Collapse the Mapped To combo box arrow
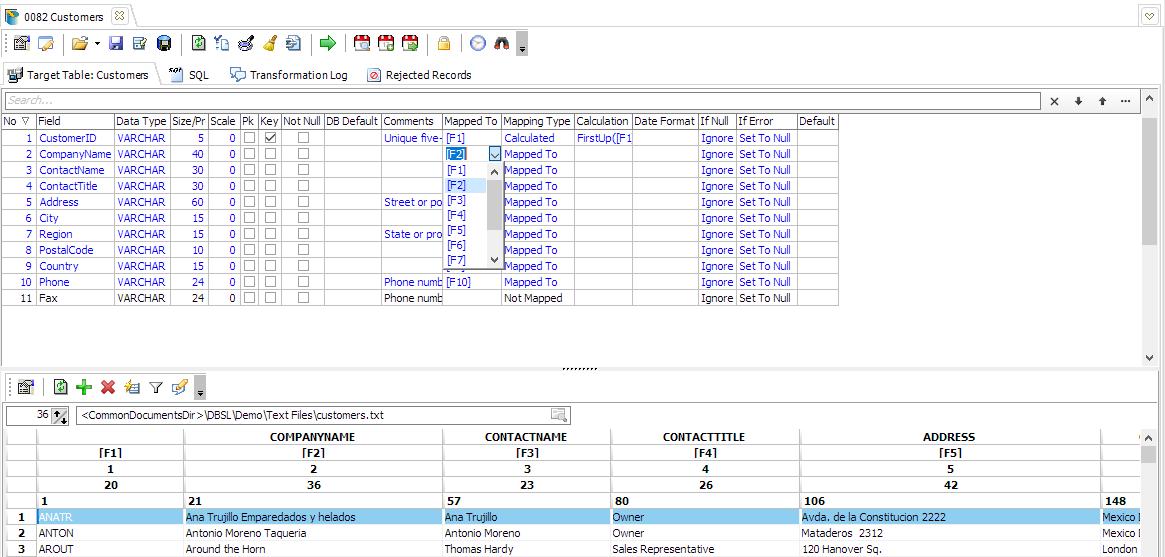 click(495, 154)
